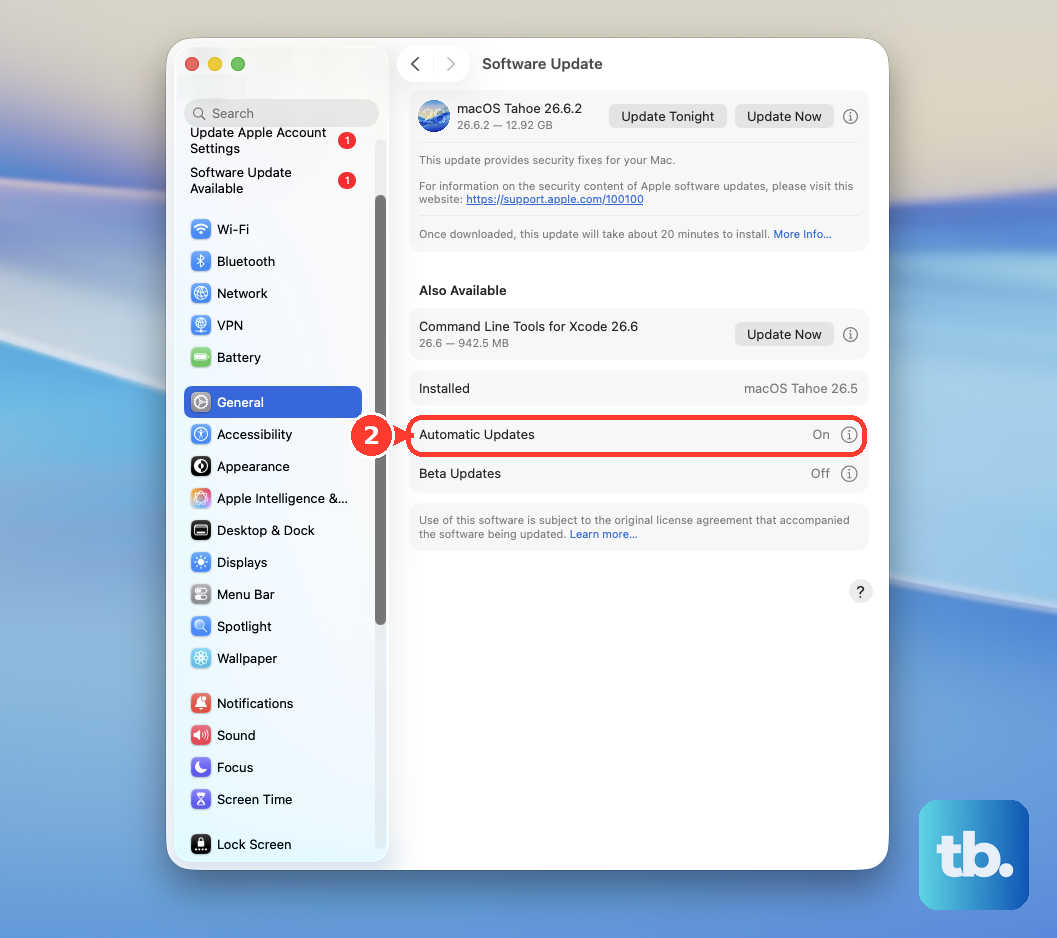Click the 26.6.2 — 12.92 GB size text

[x=504, y=125]
